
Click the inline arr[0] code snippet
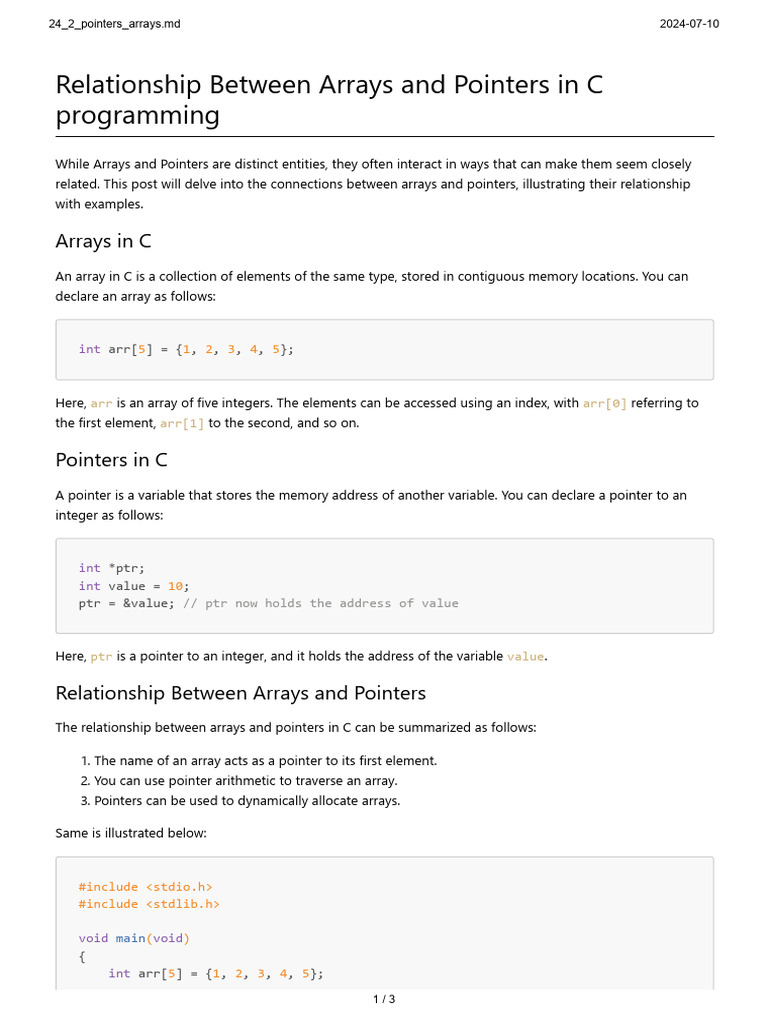click(x=605, y=403)
